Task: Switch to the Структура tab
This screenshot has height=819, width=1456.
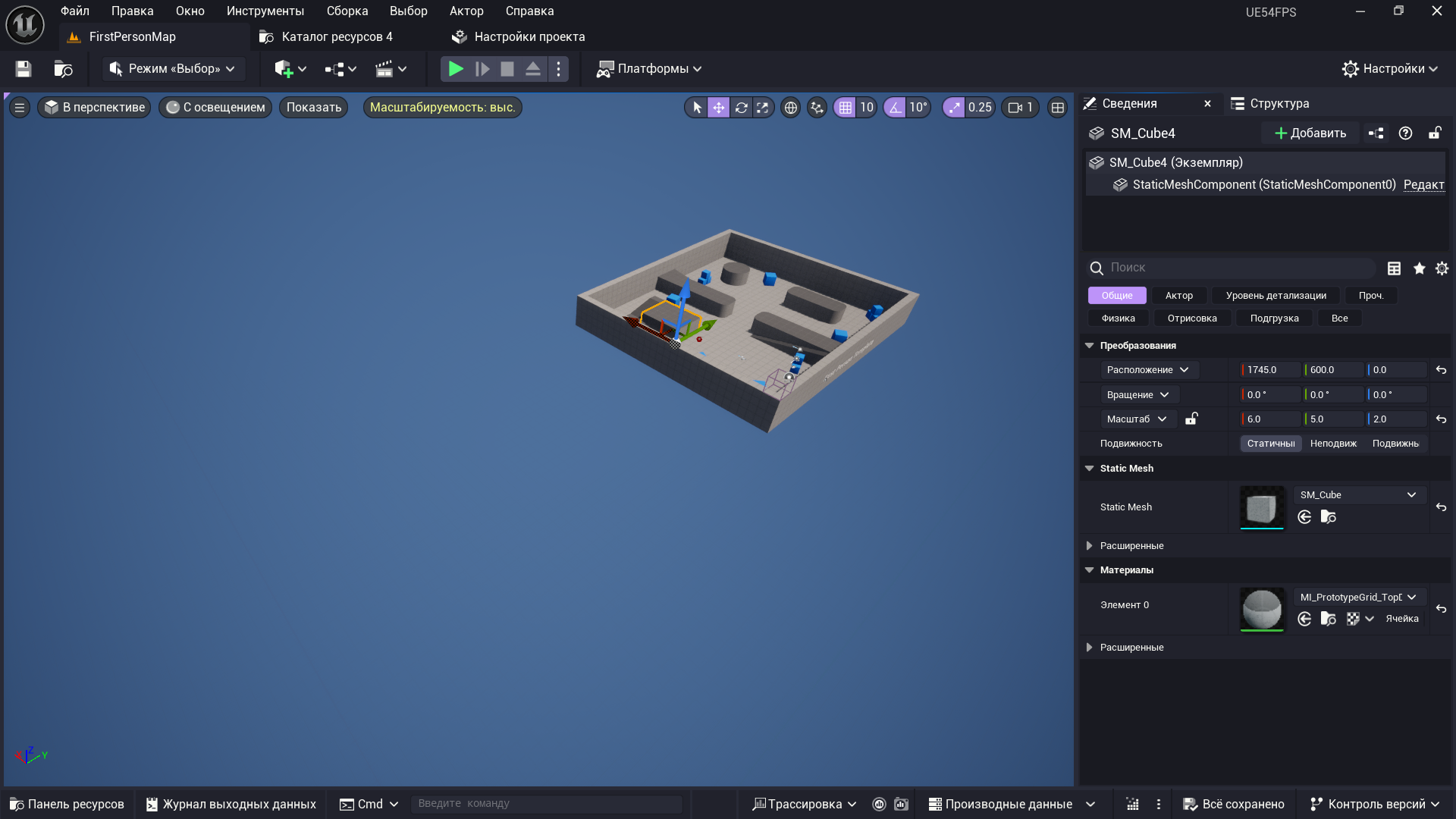Action: (1270, 104)
